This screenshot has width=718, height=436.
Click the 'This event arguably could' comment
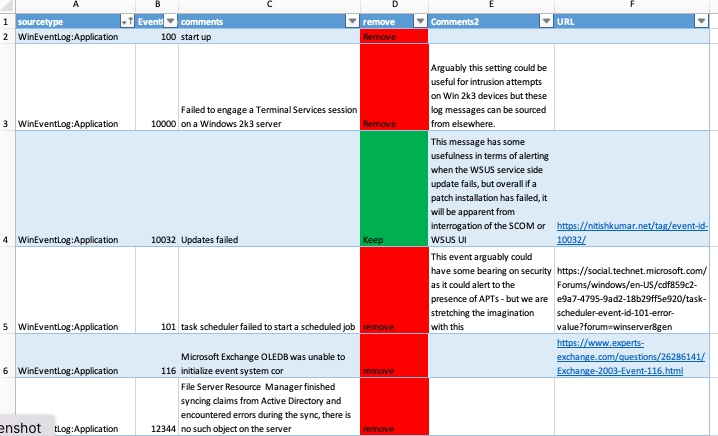pos(491,290)
